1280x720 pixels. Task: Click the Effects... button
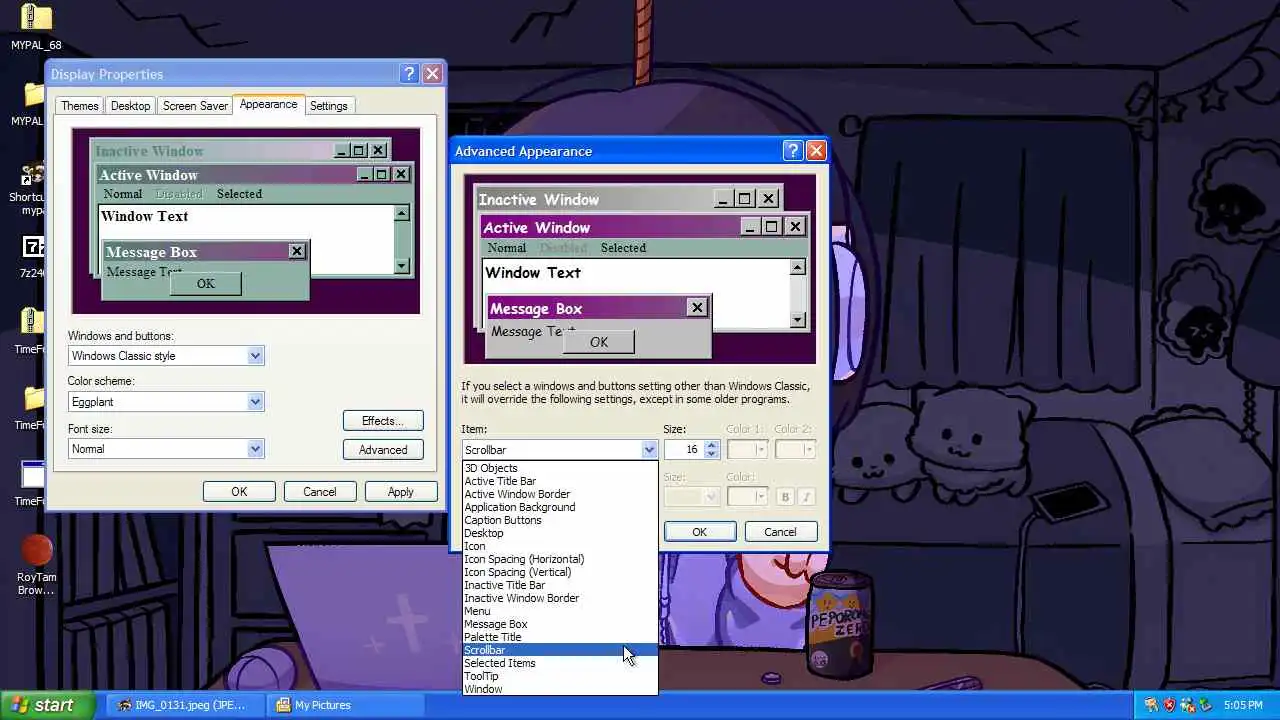tap(383, 421)
